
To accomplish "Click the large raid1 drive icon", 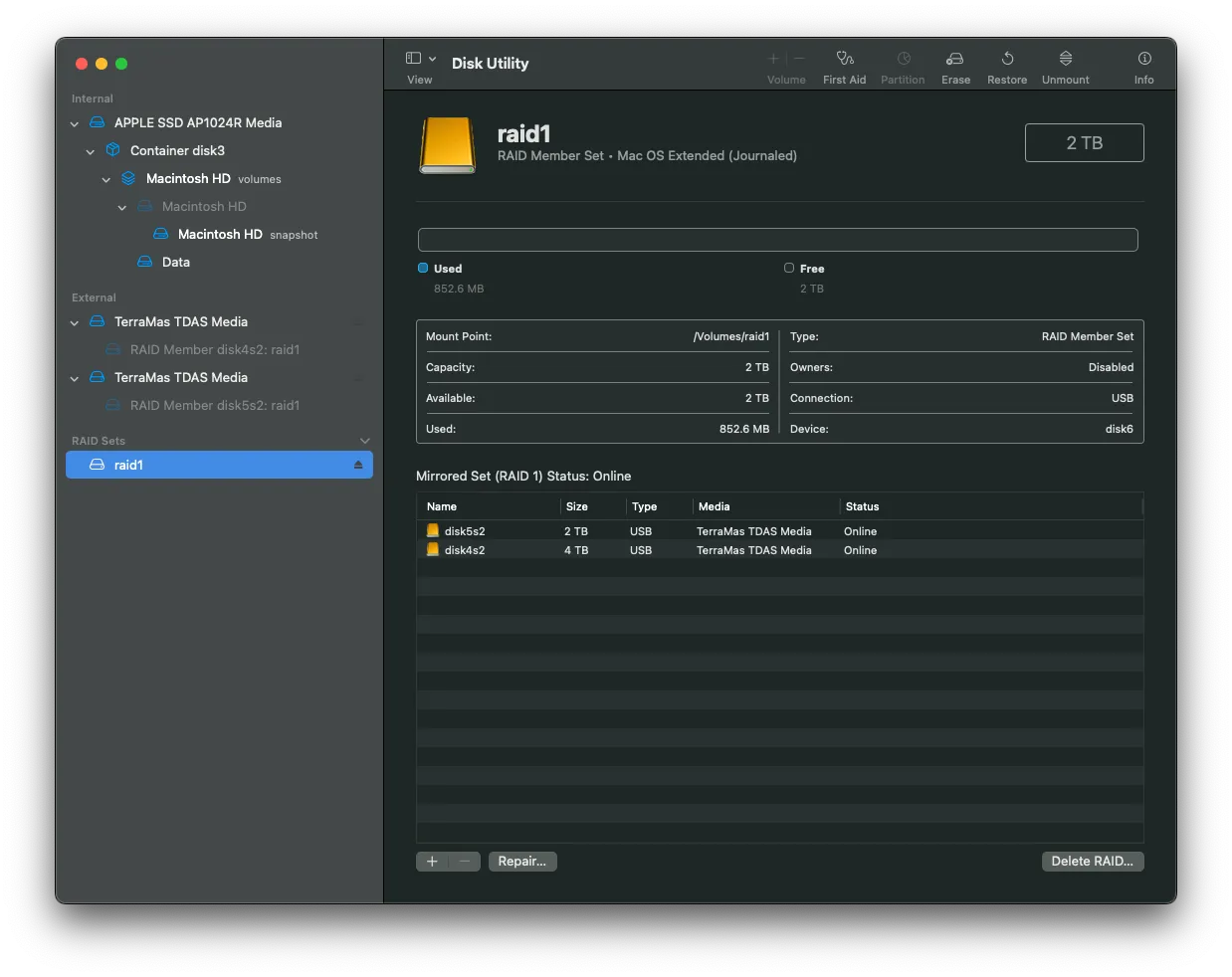I will pos(448,145).
